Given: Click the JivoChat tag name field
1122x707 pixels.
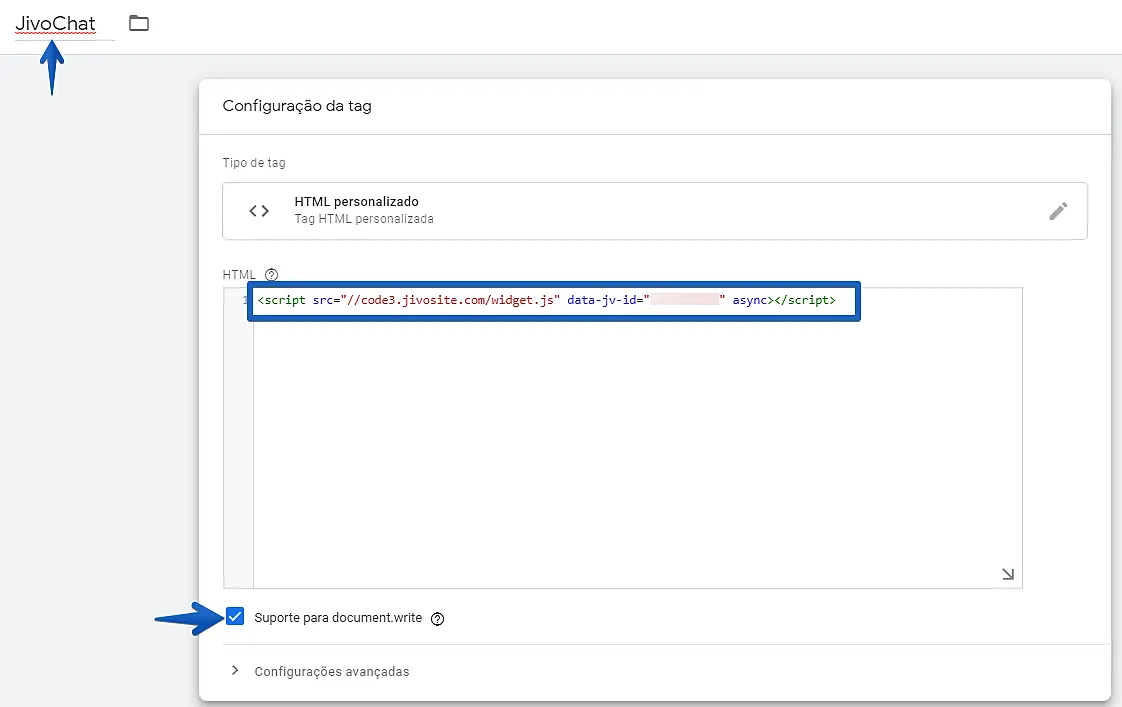Looking at the screenshot, I should 56,24.
